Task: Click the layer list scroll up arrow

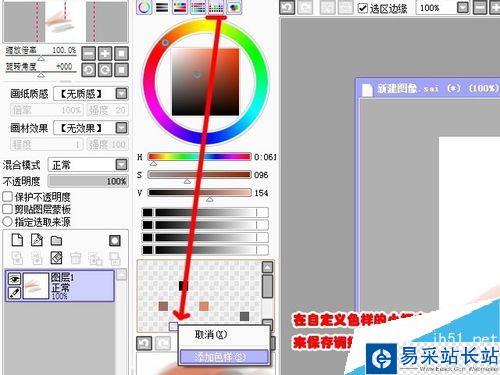Action: (x=122, y=274)
